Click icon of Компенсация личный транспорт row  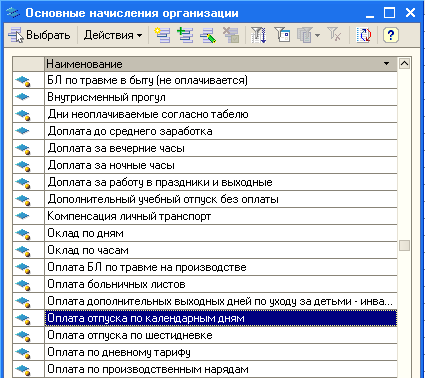pos(23,216)
